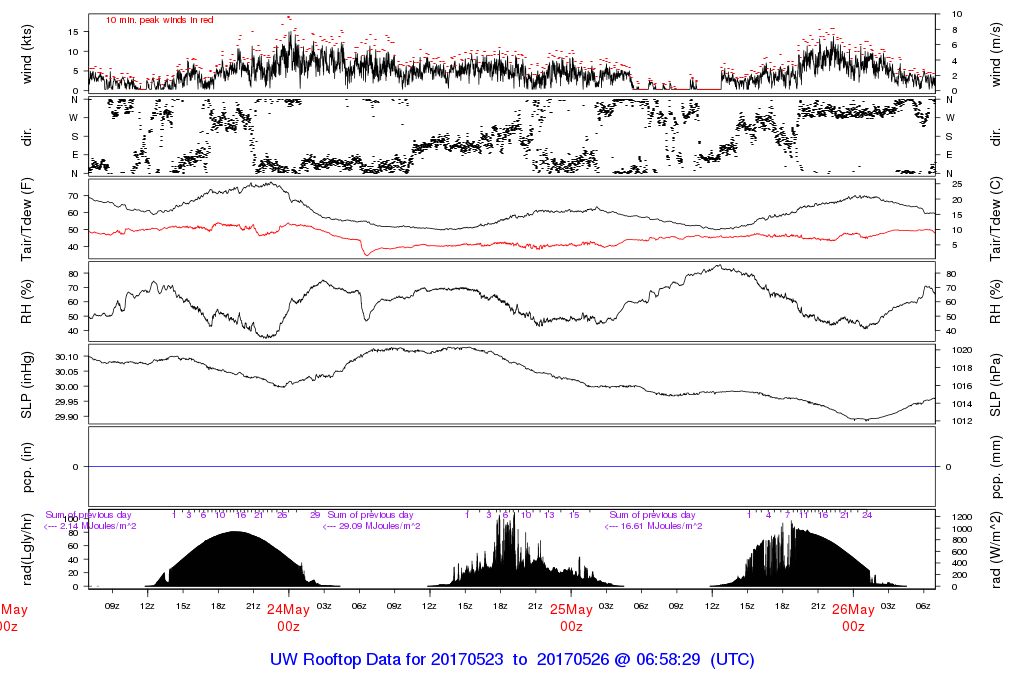Click the 'SLP (inHg)' axis label

coord(27,385)
